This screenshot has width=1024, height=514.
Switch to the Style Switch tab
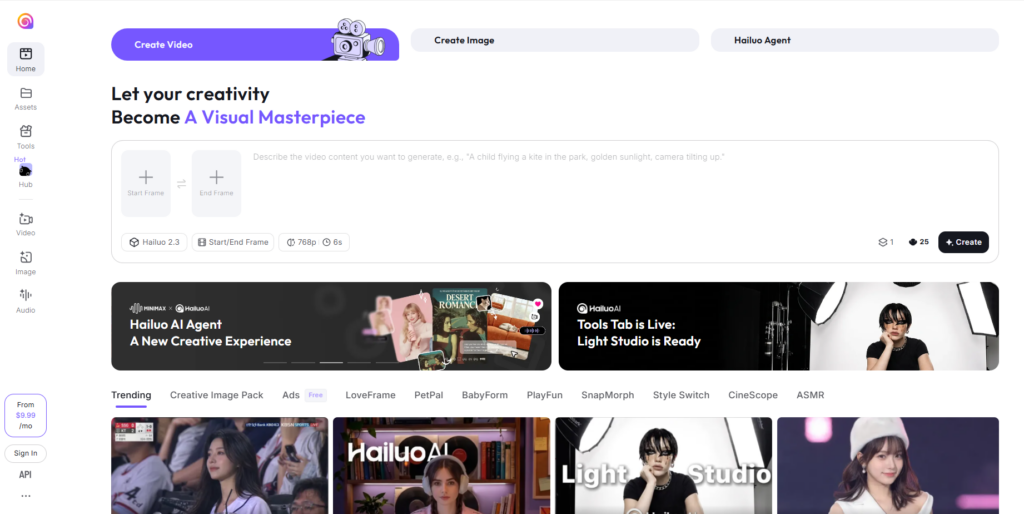(x=681, y=395)
